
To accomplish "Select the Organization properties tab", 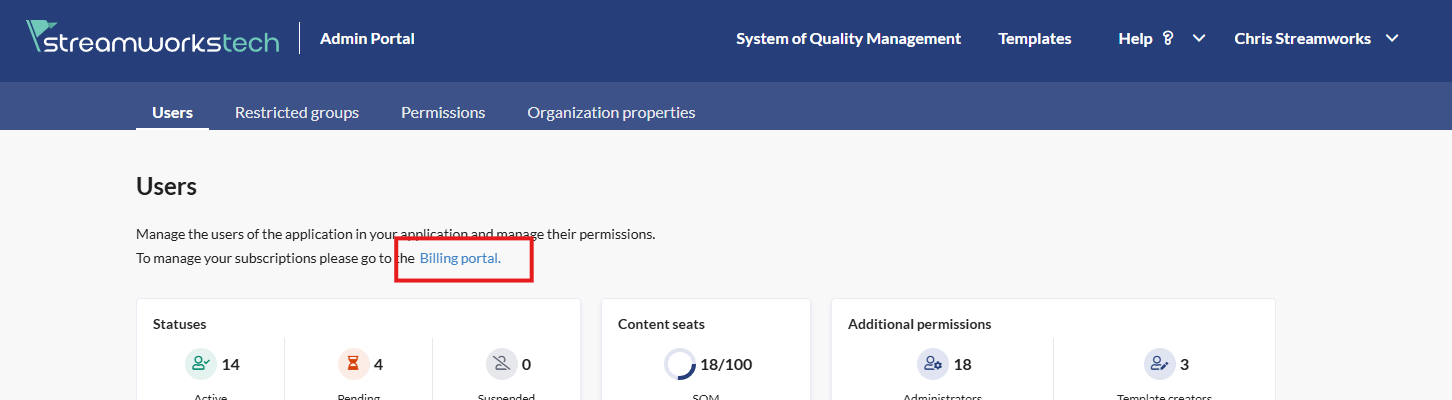I will [x=611, y=112].
